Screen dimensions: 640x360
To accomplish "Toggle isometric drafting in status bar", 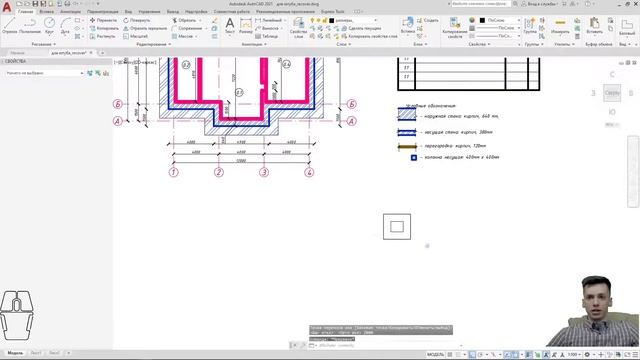I will tap(493, 354).
